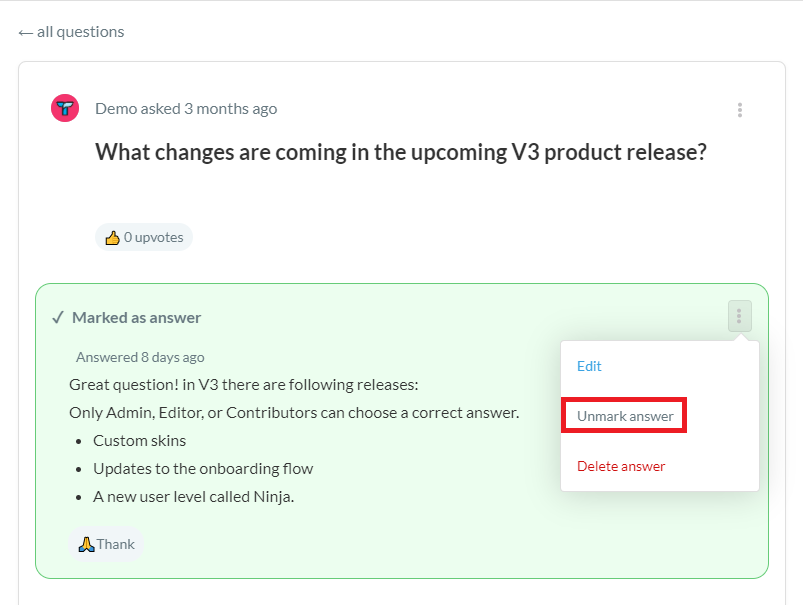
Task: Upvote the question with thumbs-up button
Action: coord(144,238)
